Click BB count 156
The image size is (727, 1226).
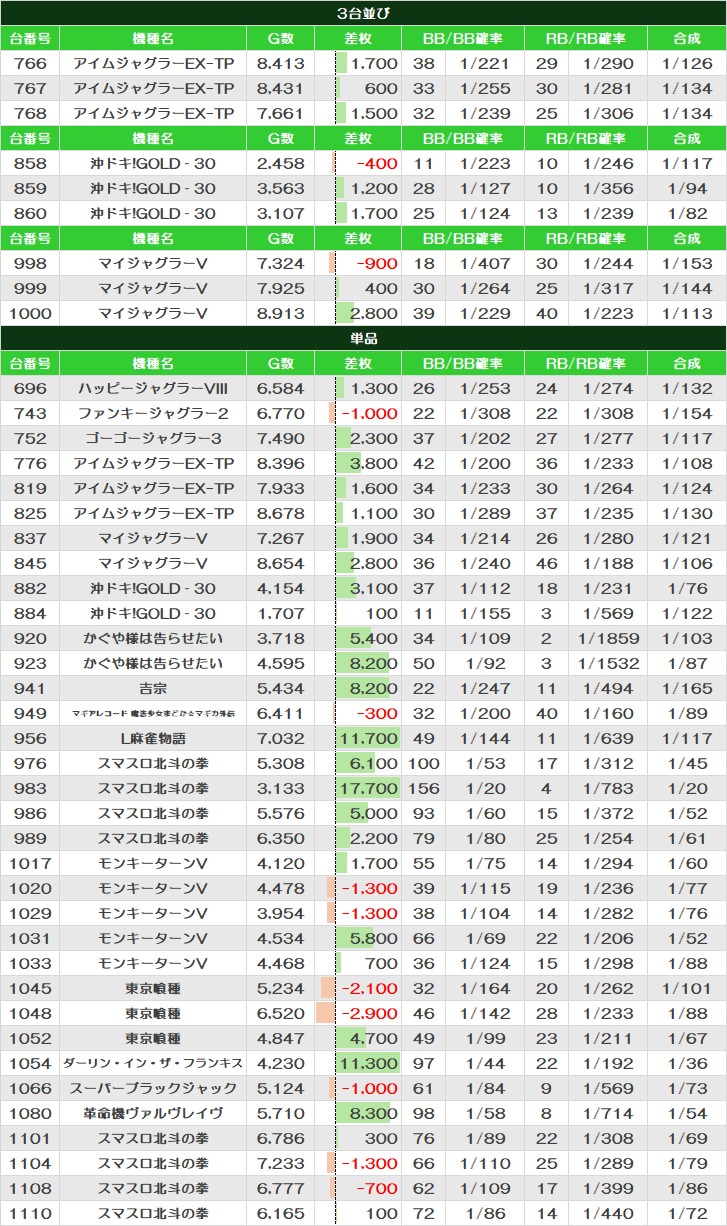tap(424, 788)
